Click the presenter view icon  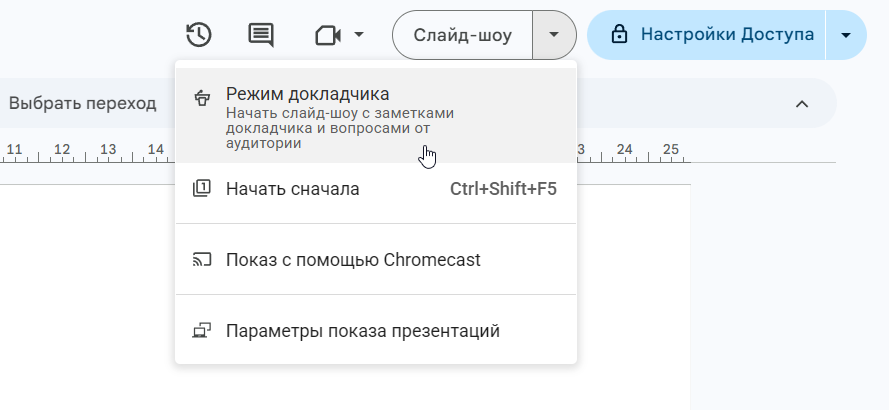point(202,97)
